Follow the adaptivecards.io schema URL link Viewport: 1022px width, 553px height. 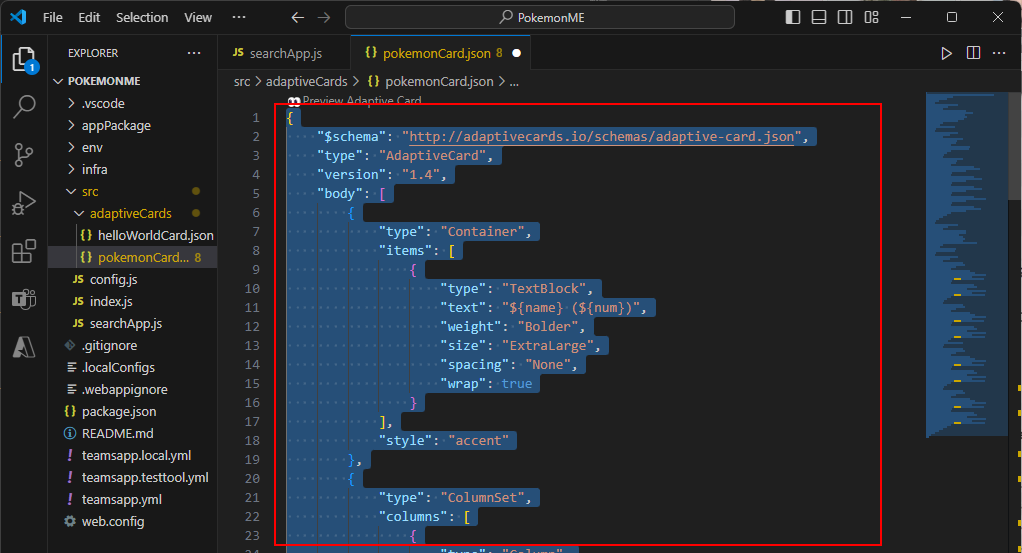602,137
